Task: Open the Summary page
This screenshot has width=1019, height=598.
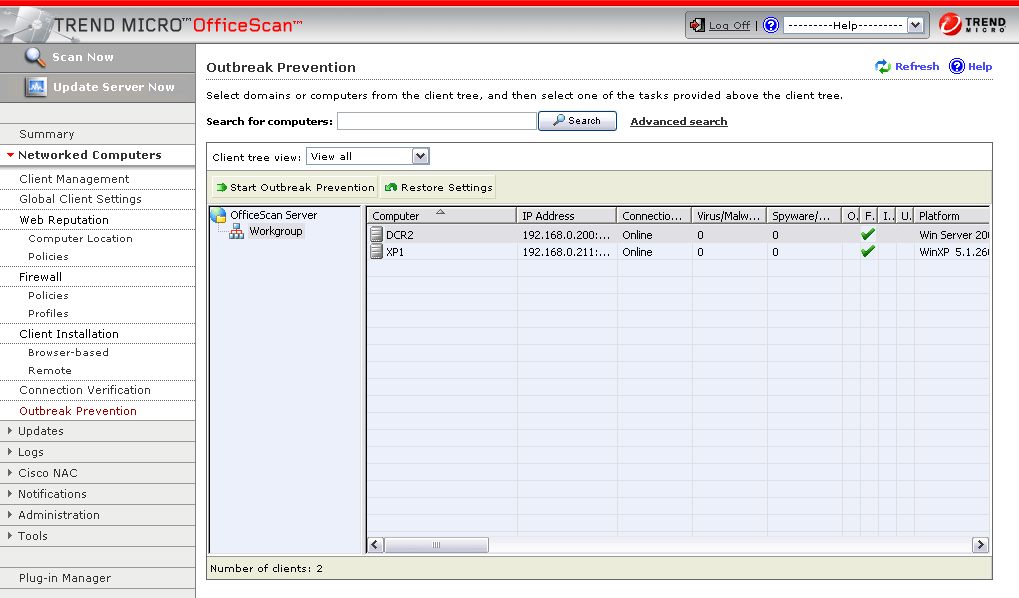Action: 47,134
